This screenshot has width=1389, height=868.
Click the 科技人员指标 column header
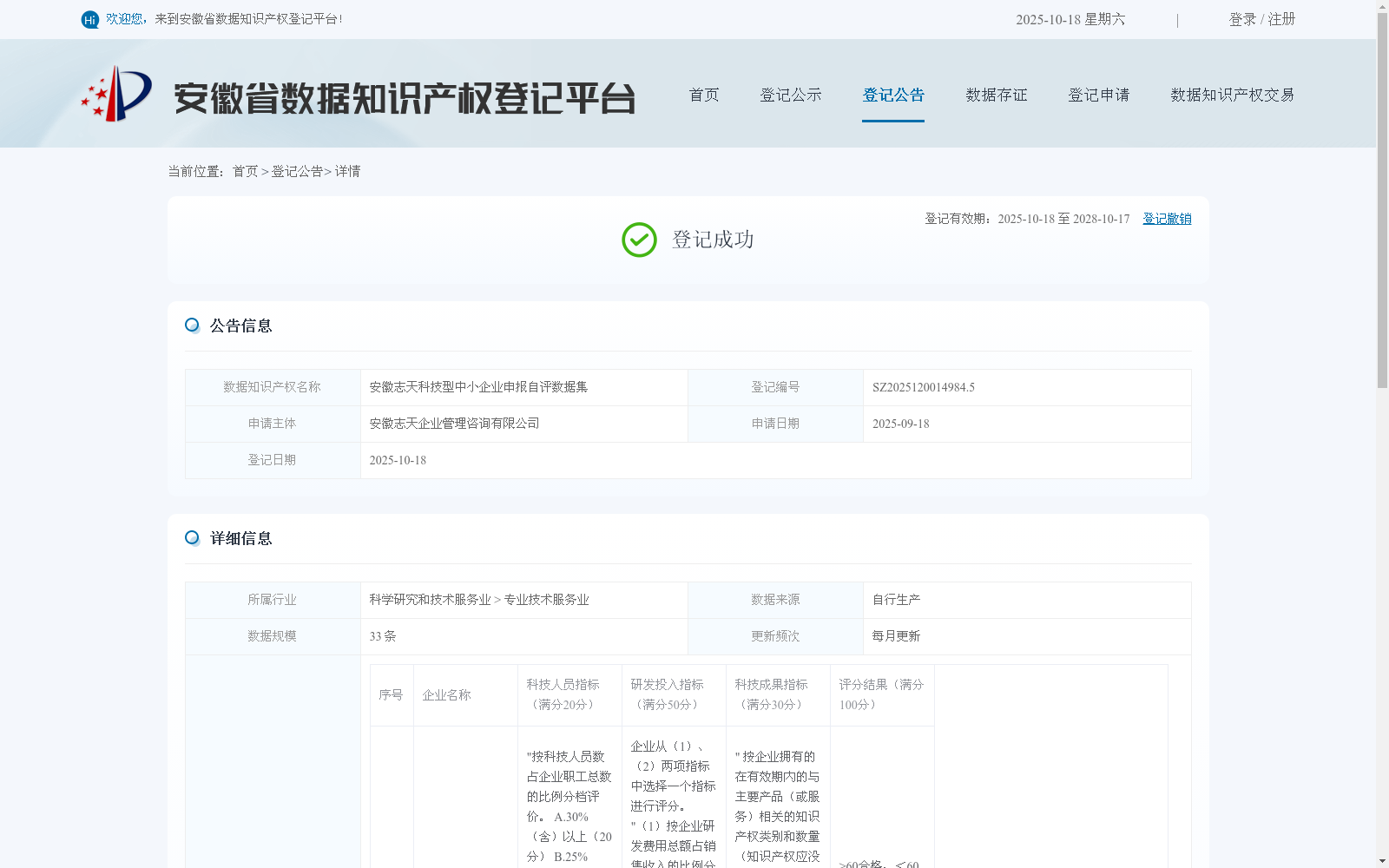(x=569, y=695)
